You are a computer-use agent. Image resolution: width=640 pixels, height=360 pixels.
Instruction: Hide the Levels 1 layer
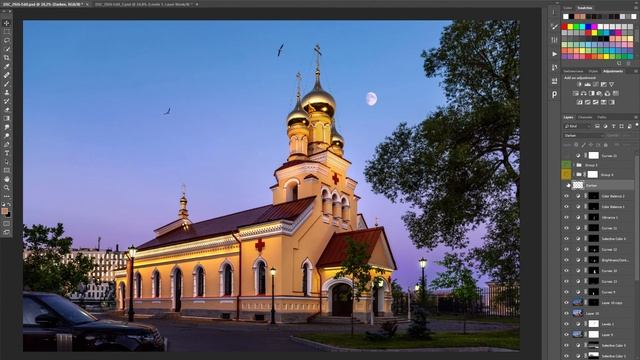coord(566,324)
